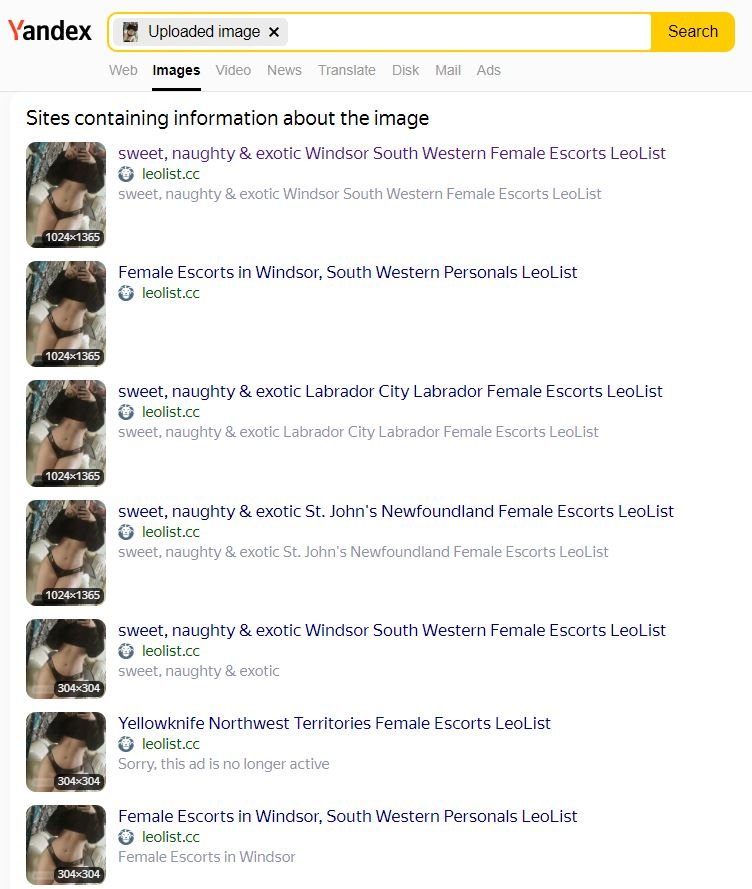This screenshot has width=752, height=889.
Task: Click the thumbnail of the Yellowknife result
Action: pyautogui.click(x=66, y=752)
